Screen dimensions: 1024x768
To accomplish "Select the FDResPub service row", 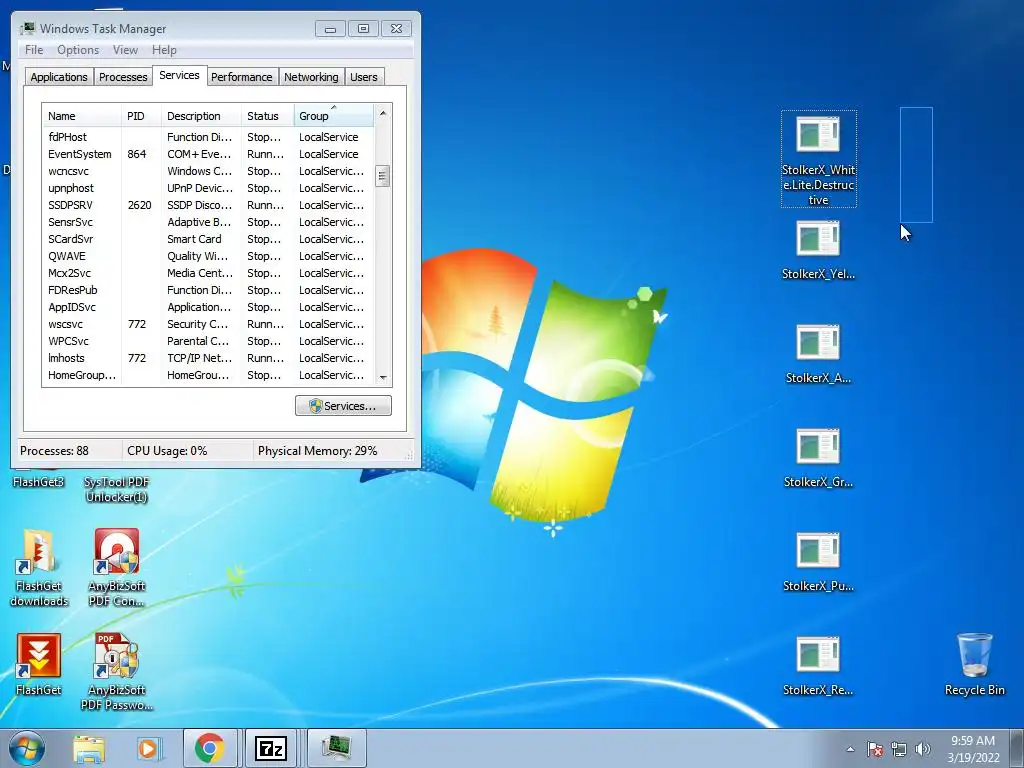I will coord(208,290).
